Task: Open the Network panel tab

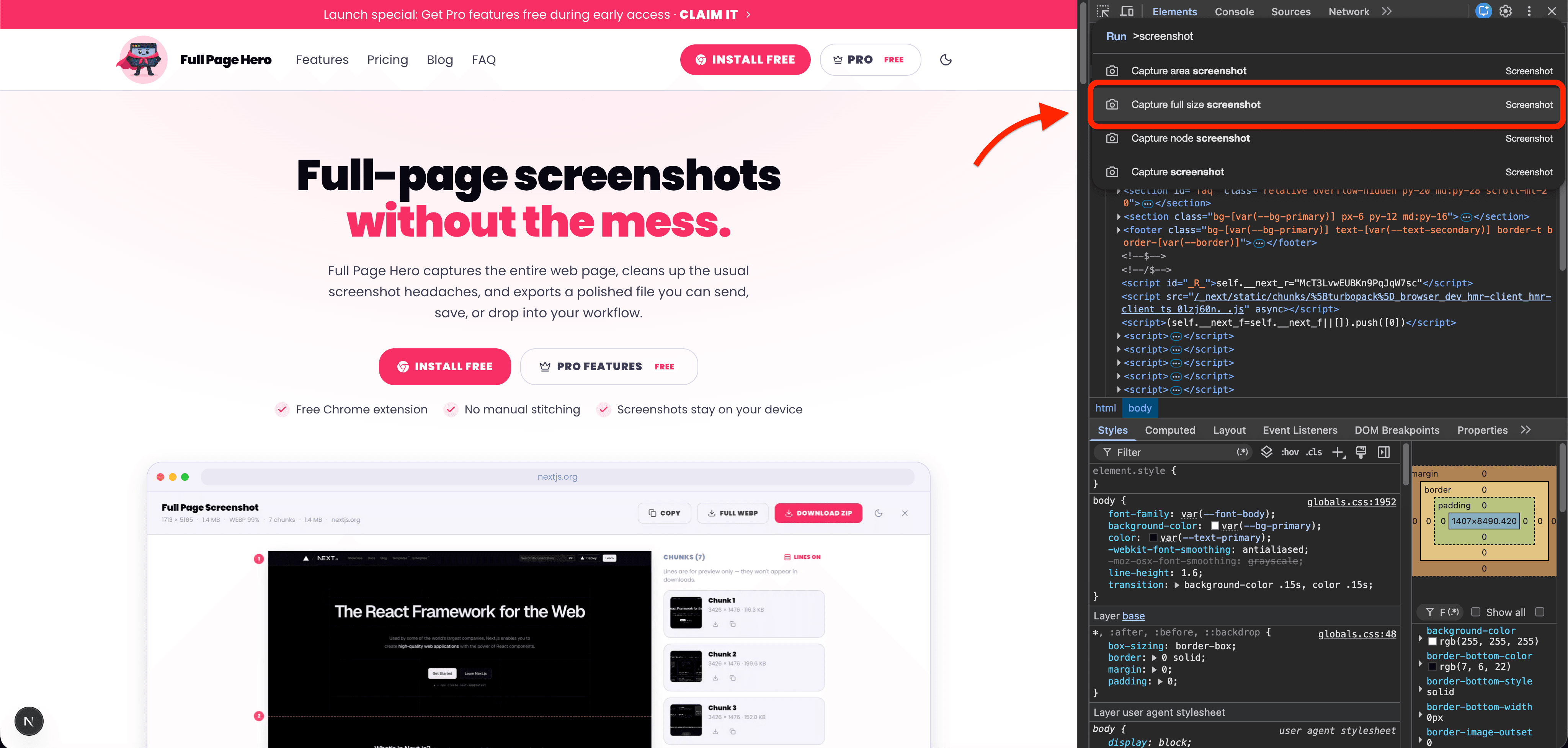Action: (x=1348, y=11)
